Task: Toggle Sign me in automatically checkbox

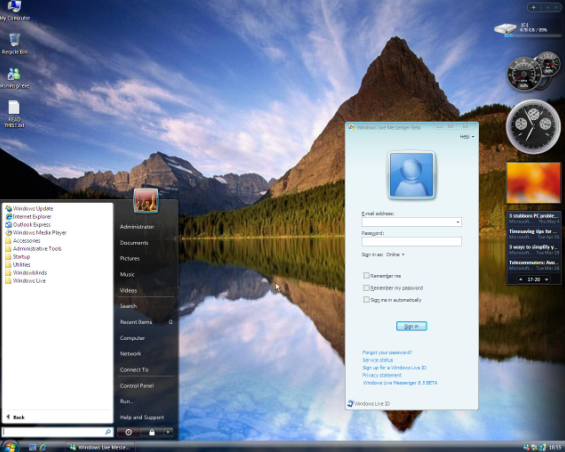Action: tap(366, 300)
